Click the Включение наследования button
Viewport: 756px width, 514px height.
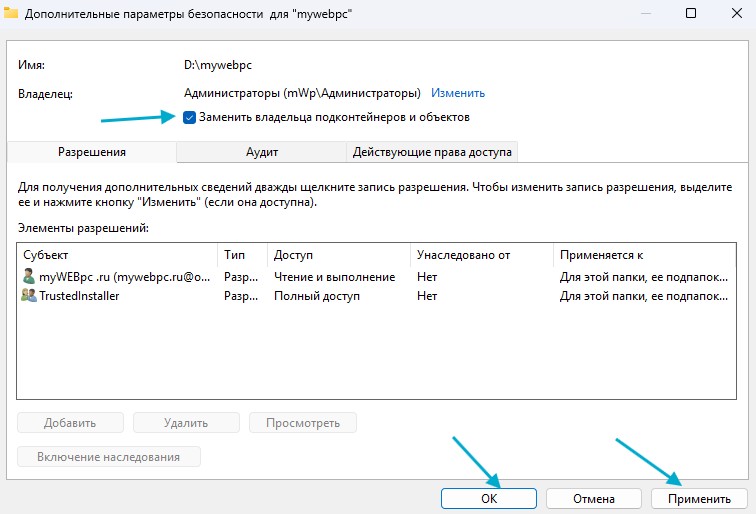pyautogui.click(x=109, y=457)
